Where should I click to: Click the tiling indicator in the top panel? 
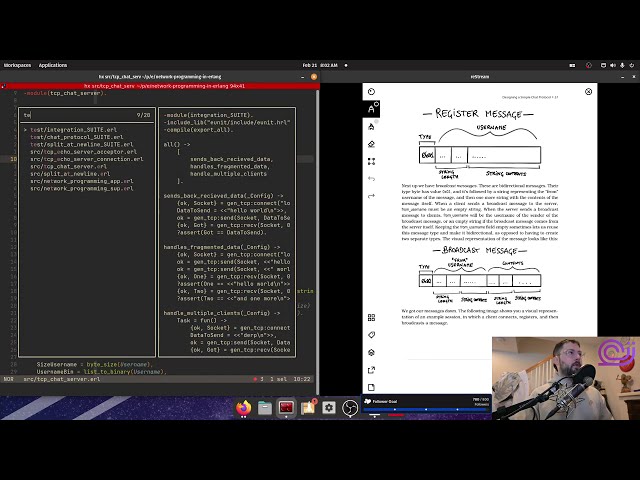[x=572, y=65]
